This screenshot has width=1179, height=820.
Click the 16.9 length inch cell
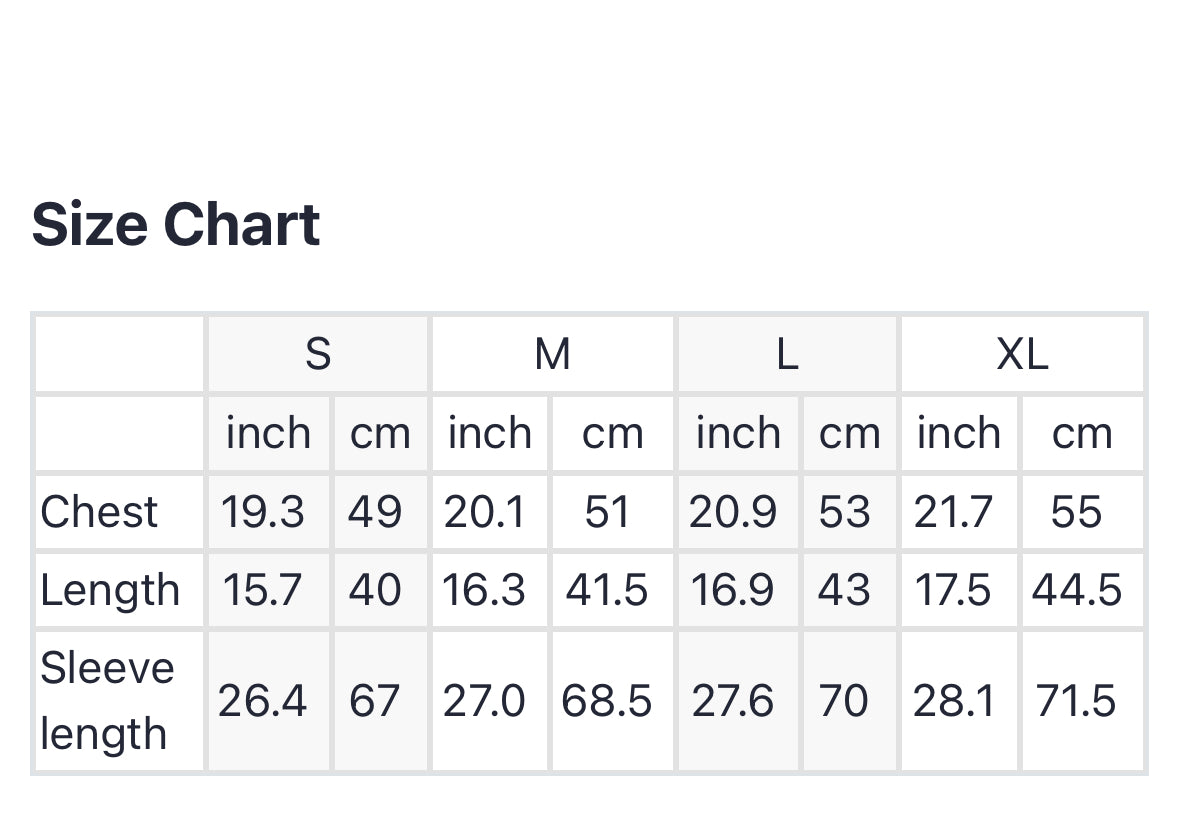click(732, 590)
